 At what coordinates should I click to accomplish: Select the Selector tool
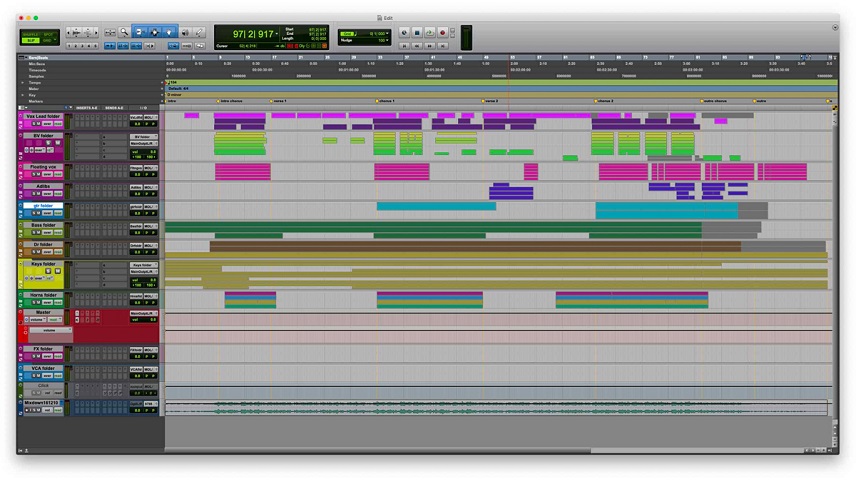154,33
